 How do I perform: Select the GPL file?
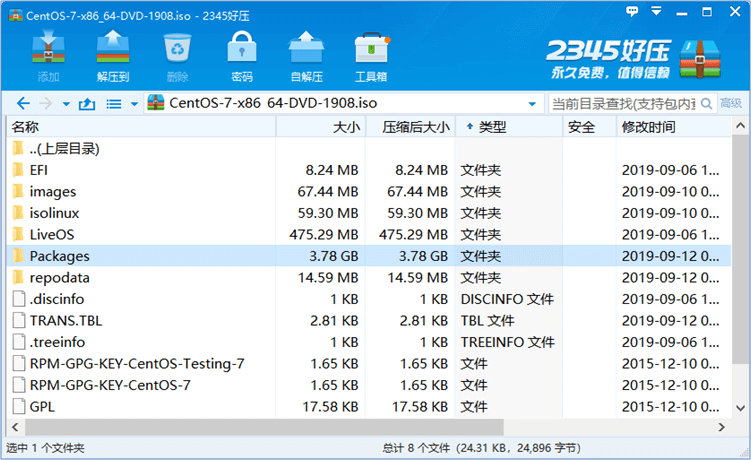point(369,407)
